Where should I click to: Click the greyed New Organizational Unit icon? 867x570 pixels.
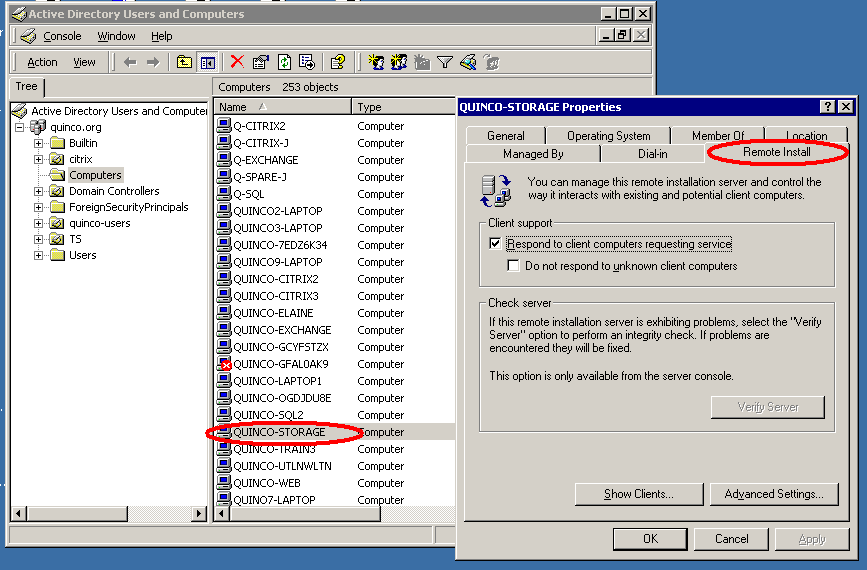click(422, 62)
